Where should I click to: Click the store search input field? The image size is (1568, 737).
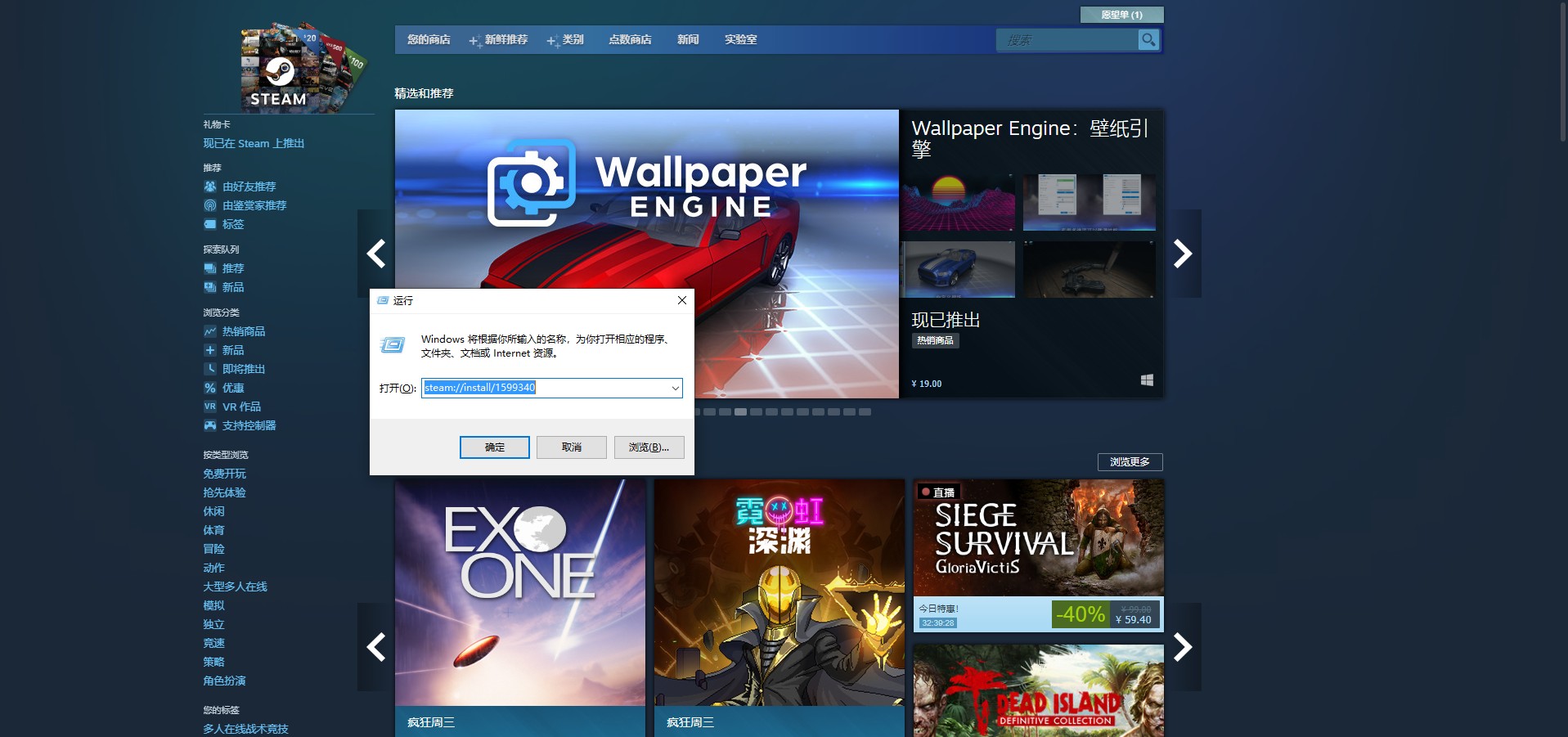tap(1067, 39)
